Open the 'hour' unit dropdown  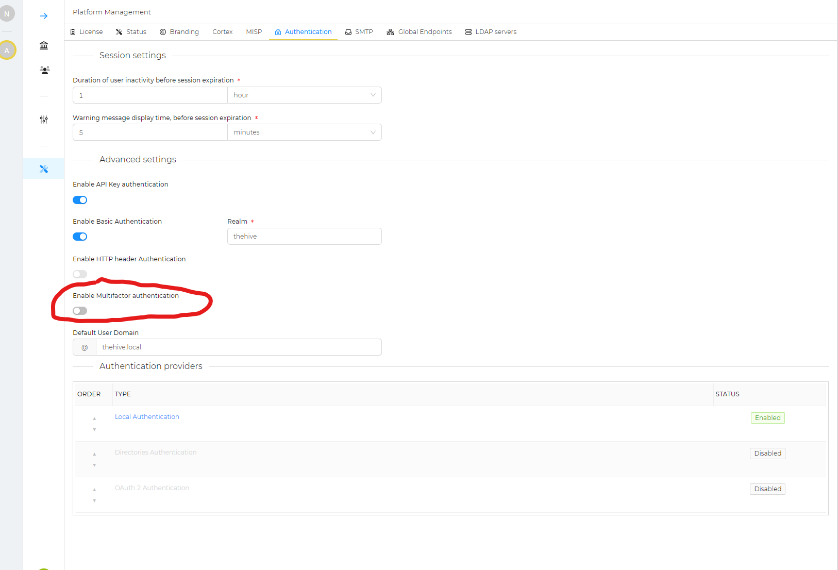pyautogui.click(x=304, y=95)
